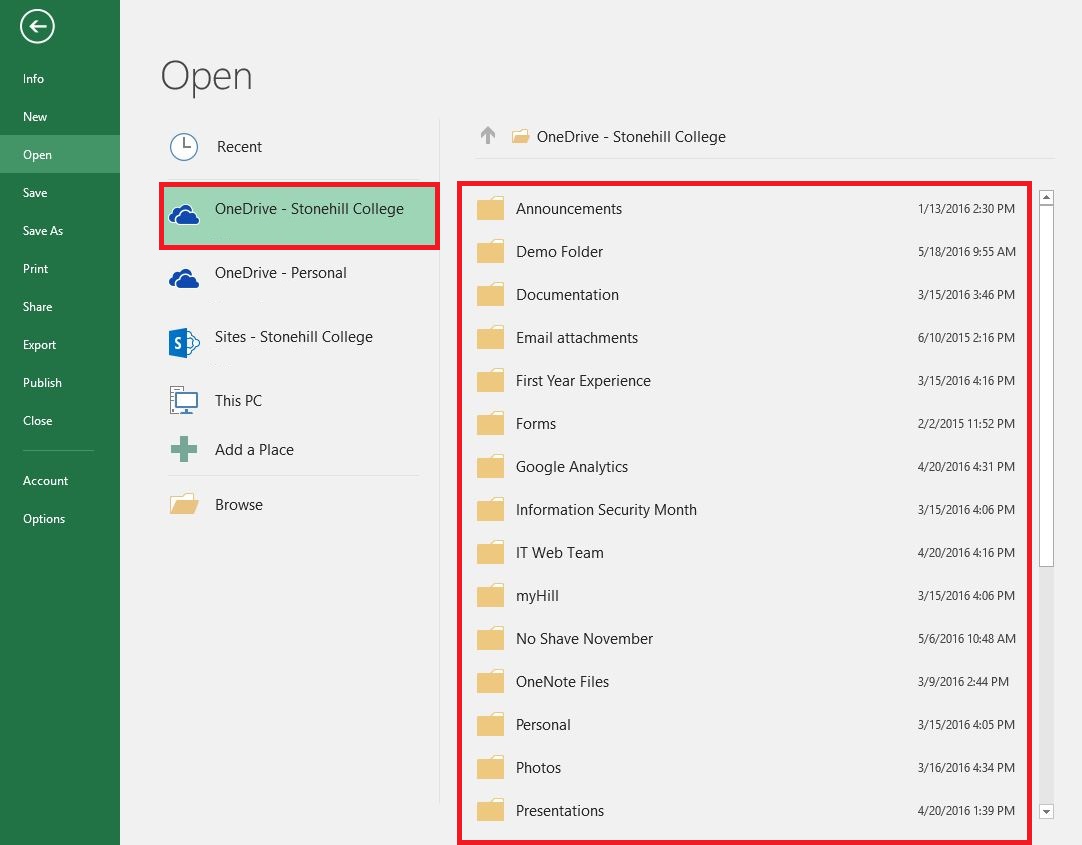
Task: Open the Share page
Action: point(60,306)
